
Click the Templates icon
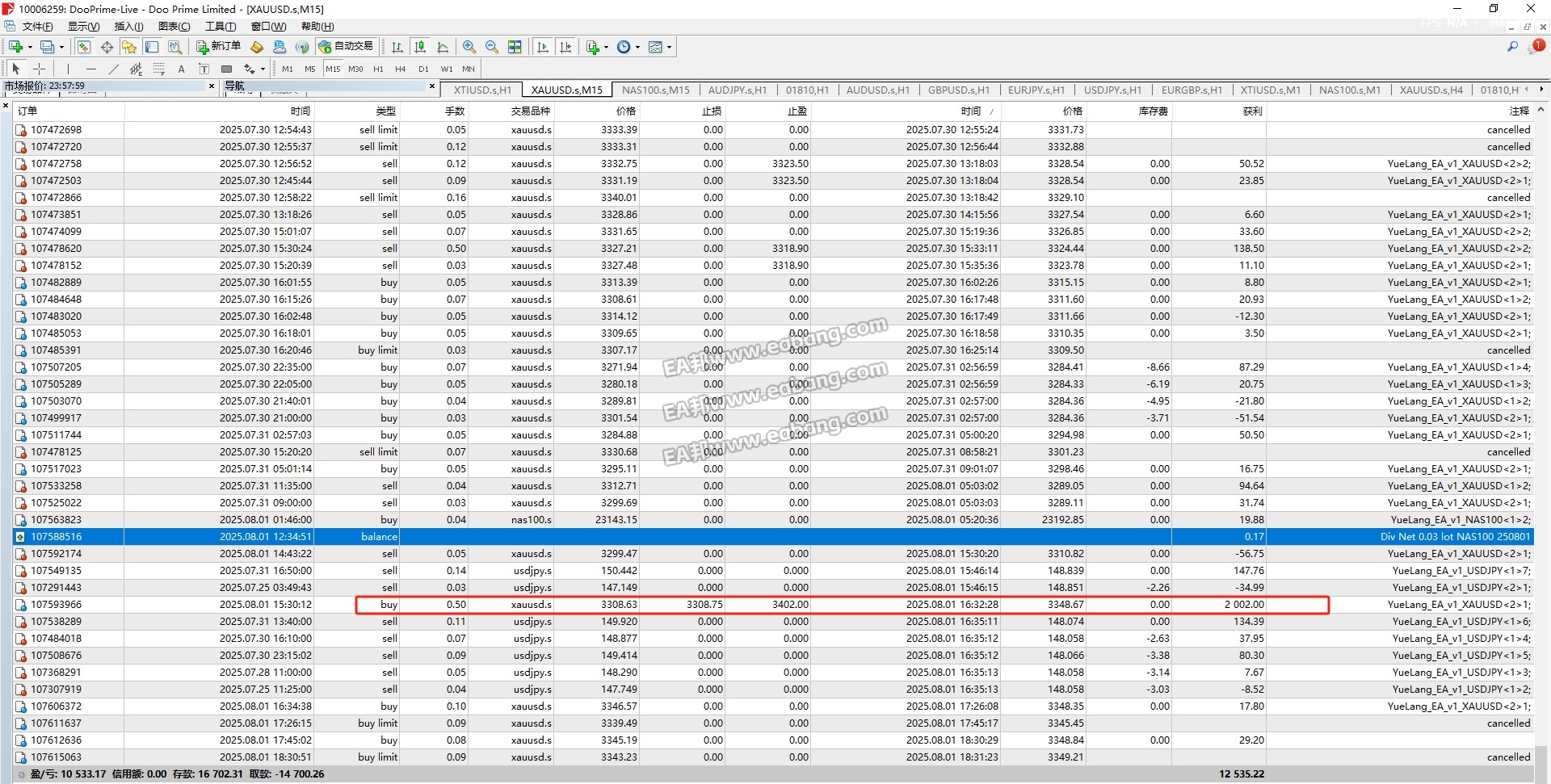coord(655,47)
